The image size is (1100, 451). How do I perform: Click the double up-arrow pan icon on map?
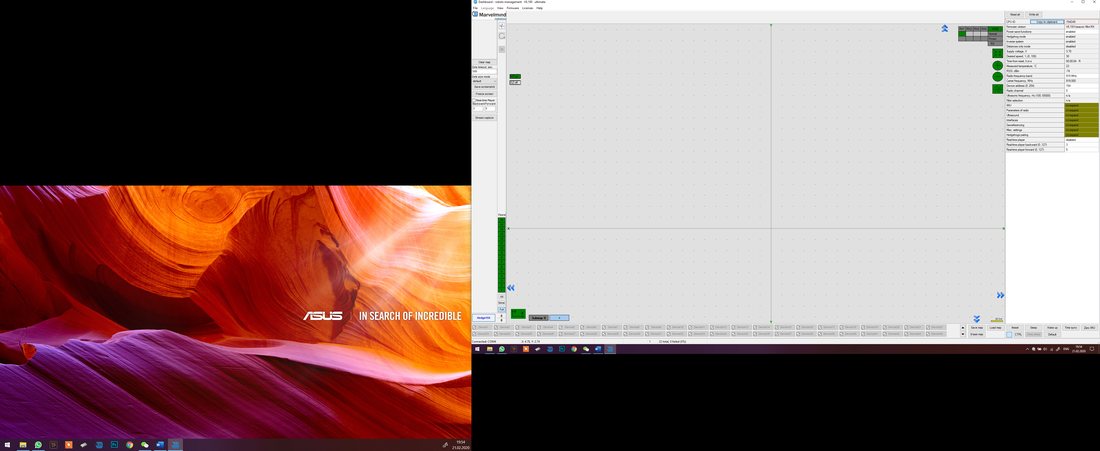(944, 29)
